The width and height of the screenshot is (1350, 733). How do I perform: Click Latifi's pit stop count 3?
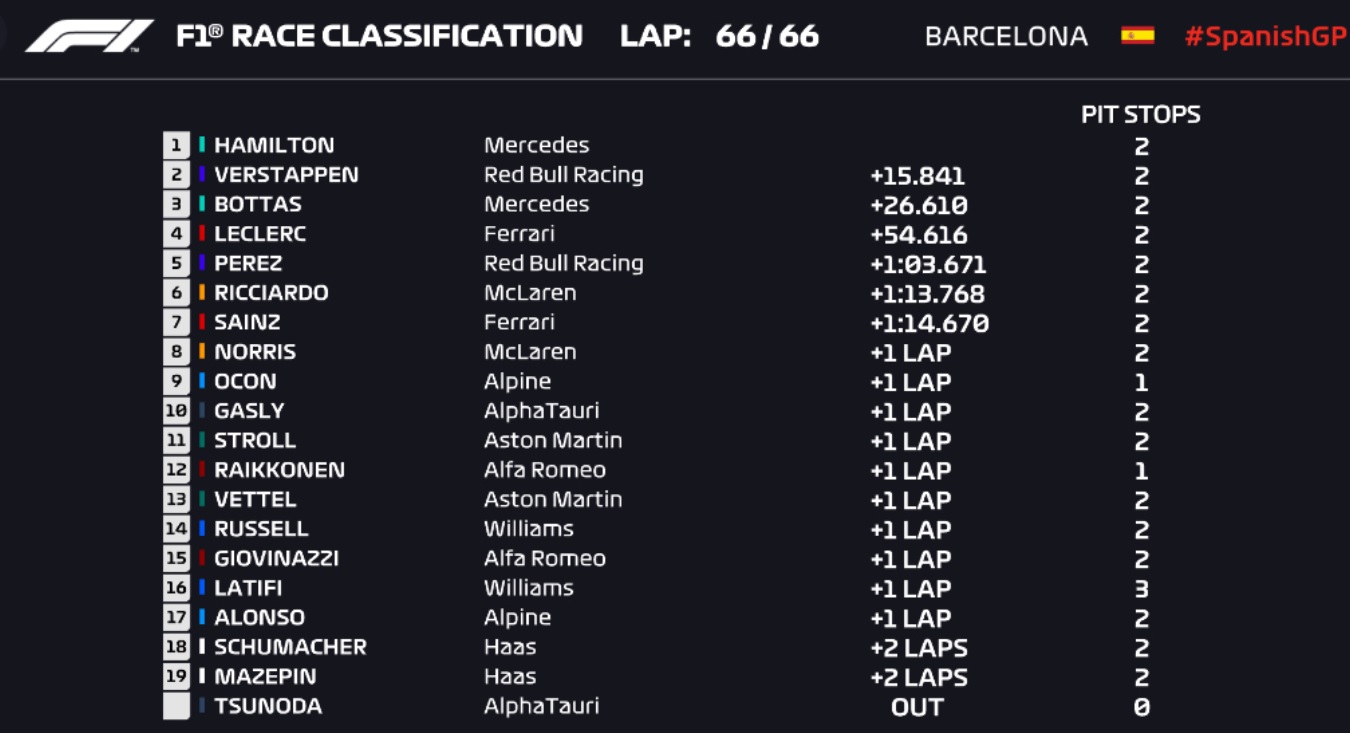point(1141,589)
